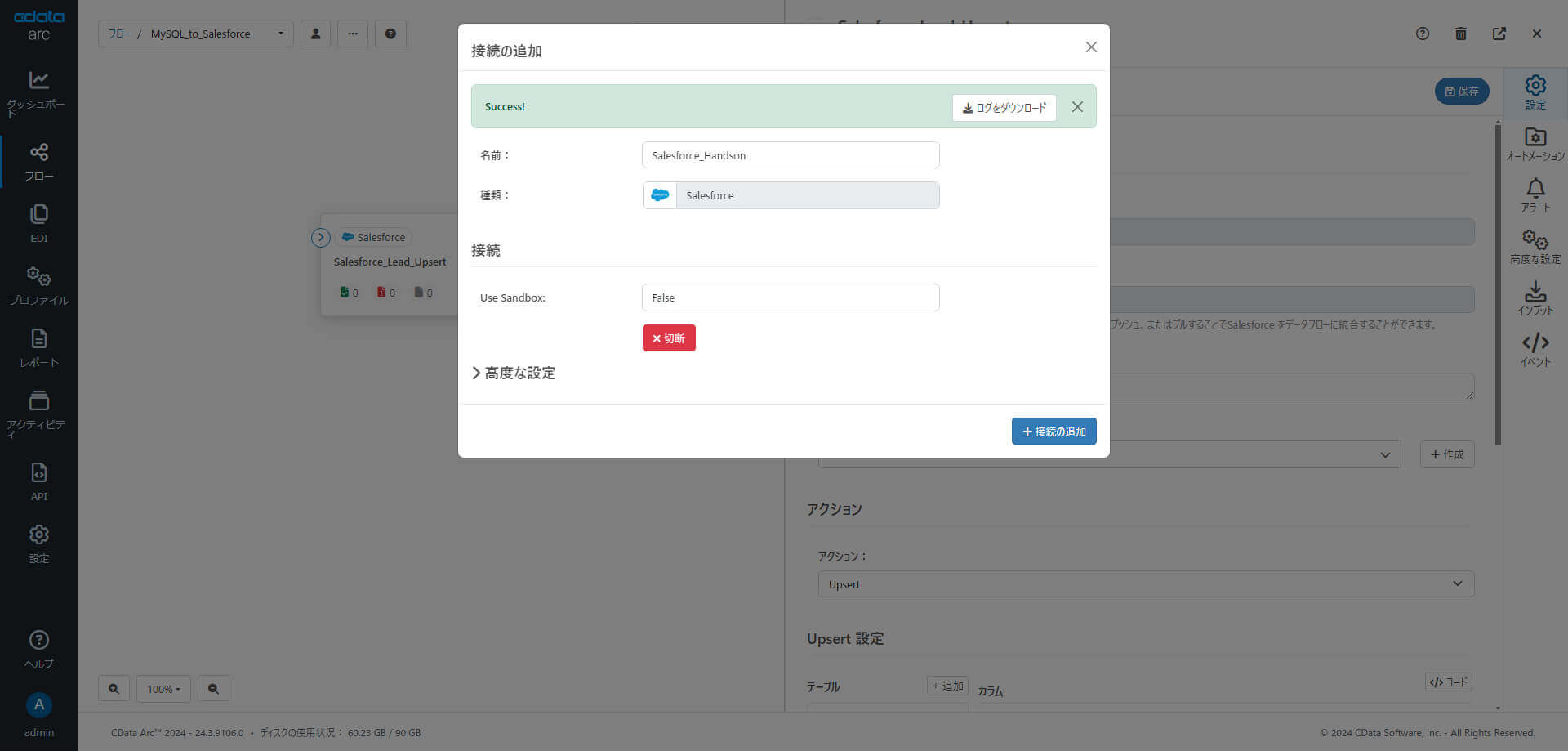Switch to the Automation tab
Viewport: 1568px width, 751px height.
coord(1535,144)
